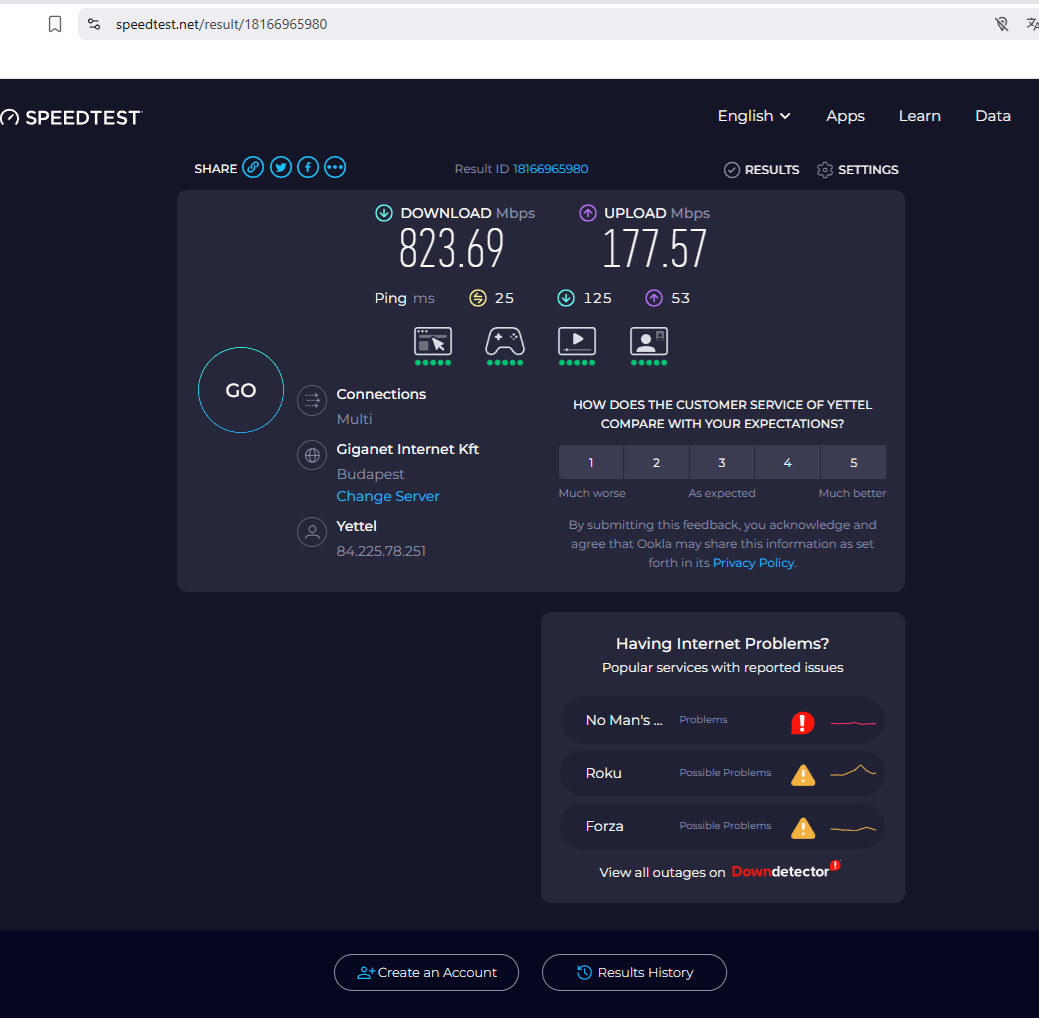This screenshot has height=1018, width=1039.
Task: Click the Change Server link
Action: click(x=388, y=496)
